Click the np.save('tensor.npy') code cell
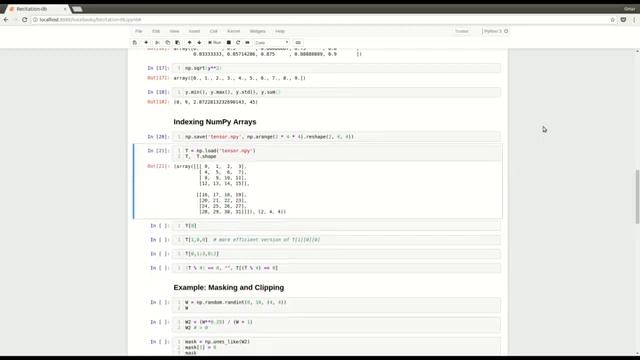The width and height of the screenshot is (640, 360). (x=336, y=137)
